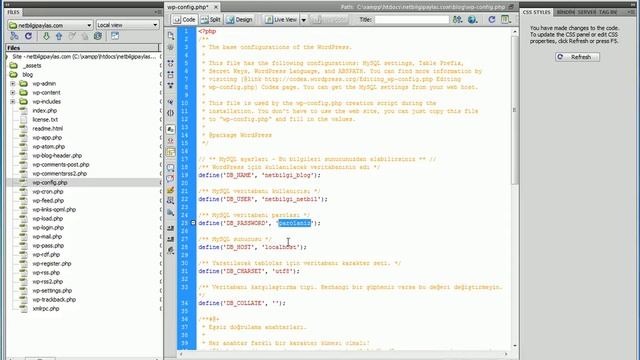Click Indent Code icon
640x360 pixels.
coord(171,228)
